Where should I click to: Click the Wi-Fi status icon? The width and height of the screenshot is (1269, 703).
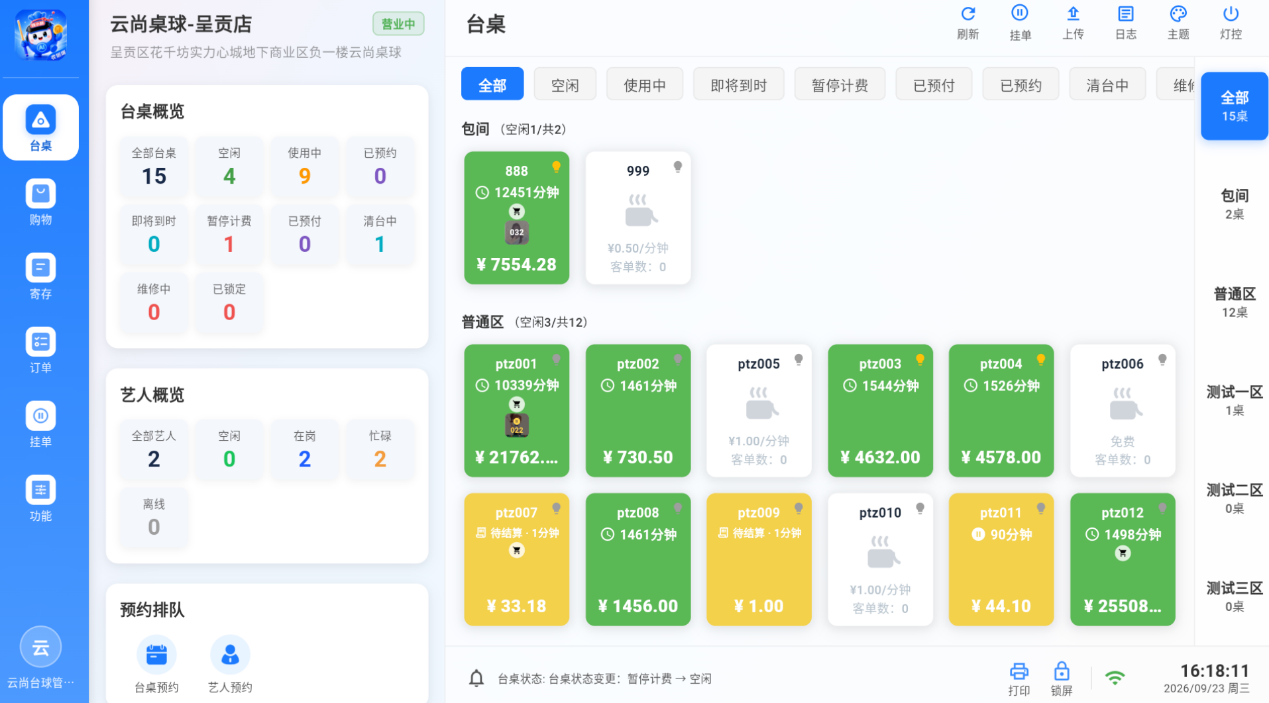click(1115, 678)
